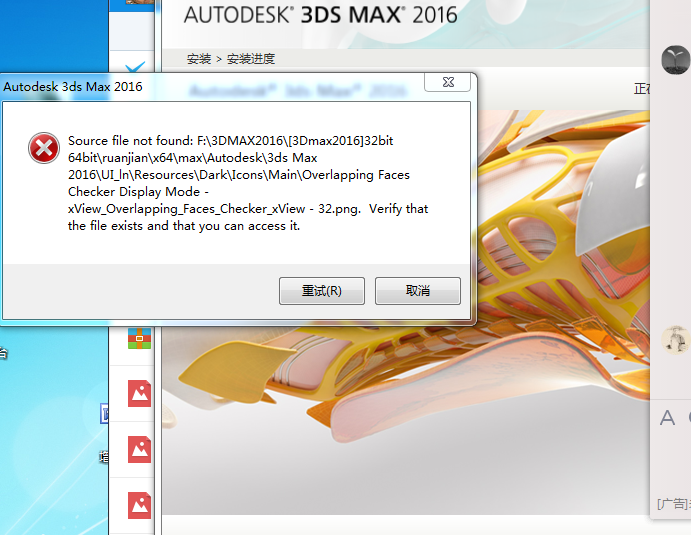
Task: Click the Autodesk 3ds Max 2016 dialog title
Action: pyautogui.click(x=73, y=87)
